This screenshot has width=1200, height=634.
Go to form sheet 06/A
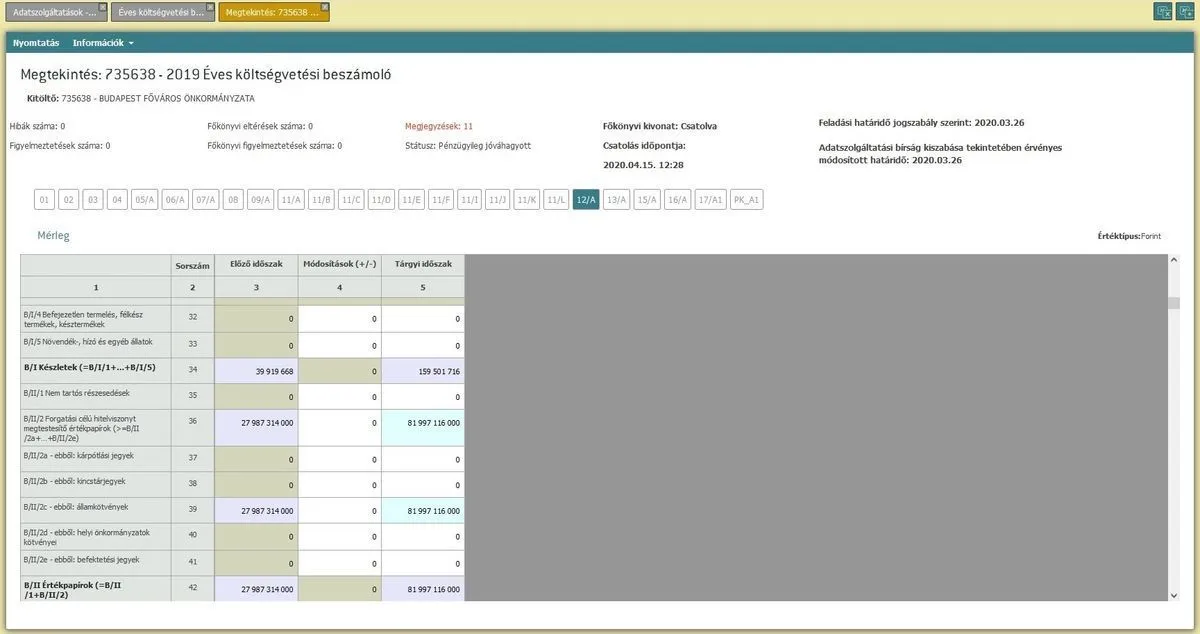pyautogui.click(x=175, y=199)
